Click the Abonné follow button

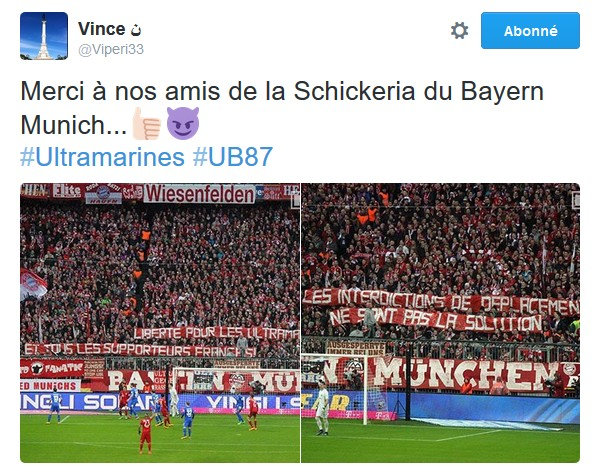click(x=530, y=30)
